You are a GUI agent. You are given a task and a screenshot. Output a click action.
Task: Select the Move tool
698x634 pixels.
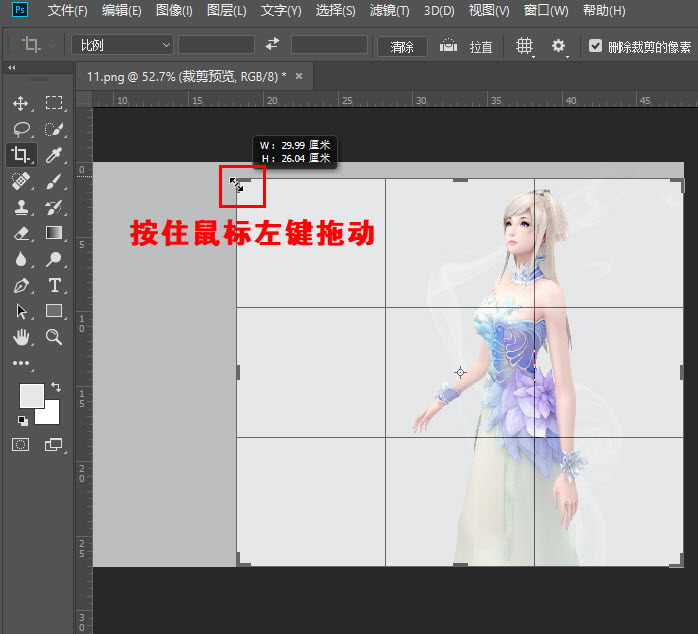[x=20, y=103]
